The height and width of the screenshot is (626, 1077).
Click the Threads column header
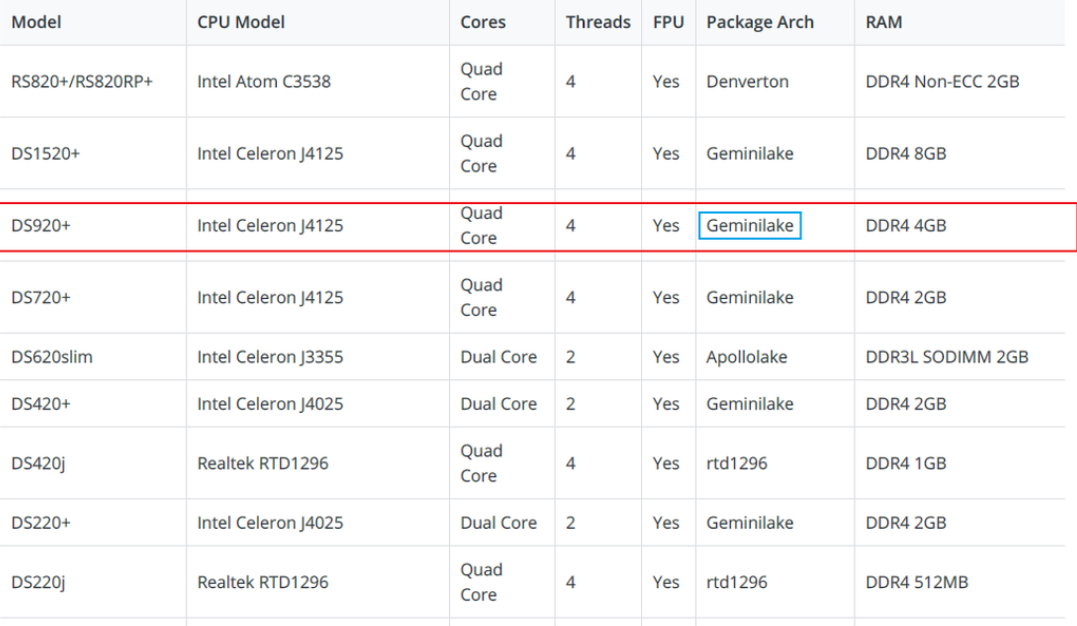coord(597,22)
